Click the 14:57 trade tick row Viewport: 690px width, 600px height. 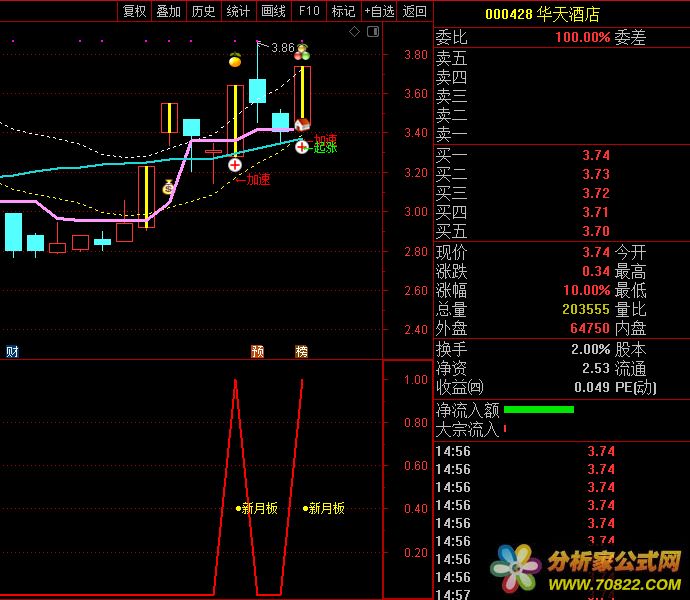(525, 594)
